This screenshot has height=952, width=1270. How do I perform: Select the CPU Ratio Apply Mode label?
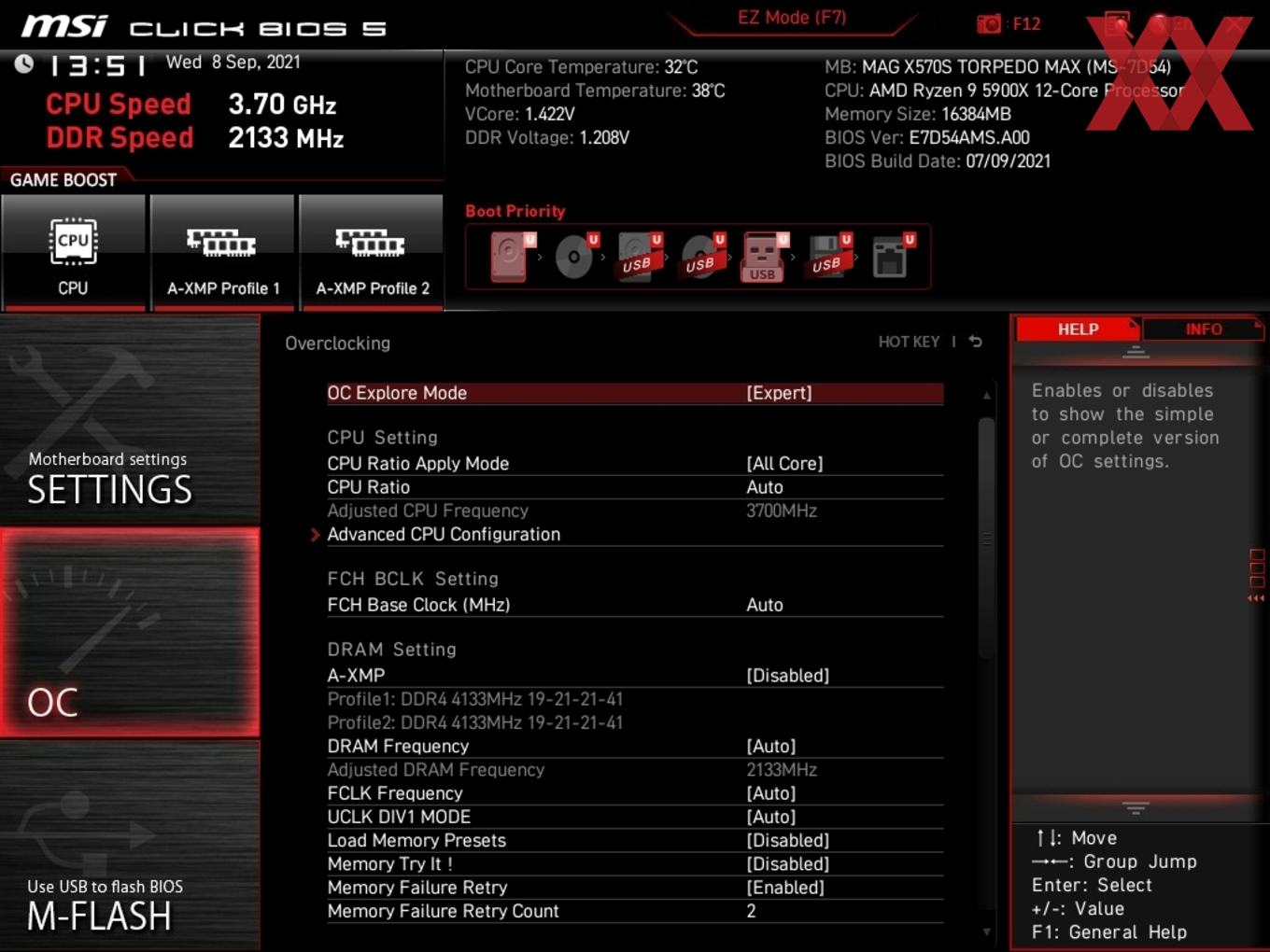click(x=418, y=463)
